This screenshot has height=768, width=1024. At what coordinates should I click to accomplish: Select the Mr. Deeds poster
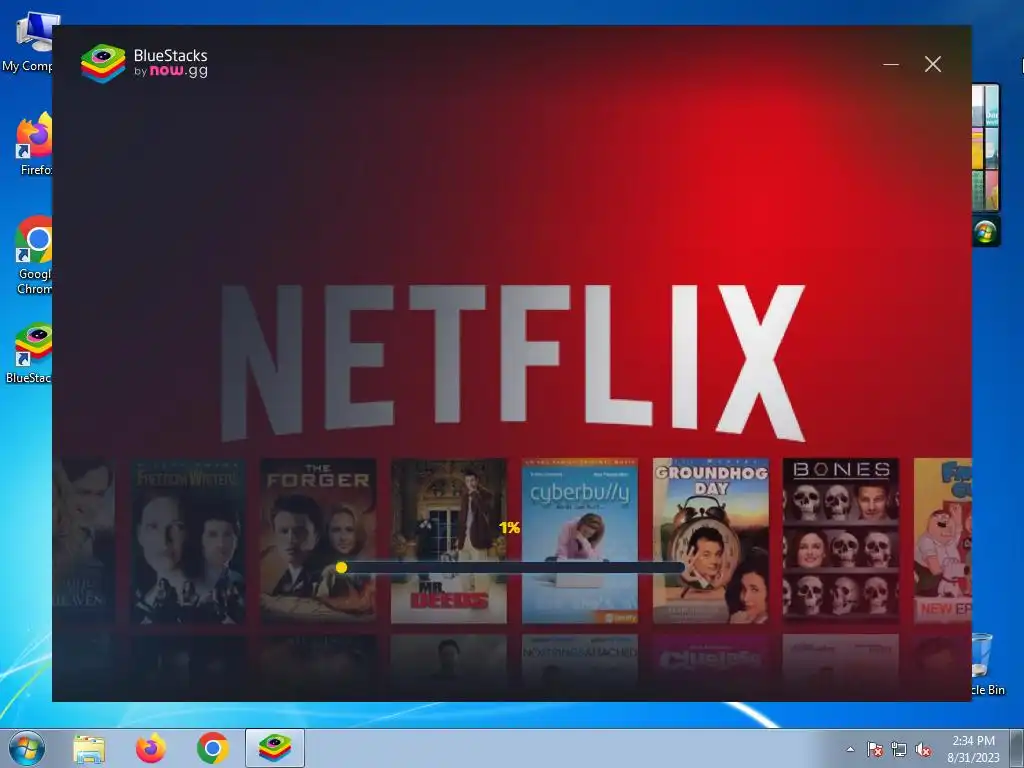[x=449, y=541]
